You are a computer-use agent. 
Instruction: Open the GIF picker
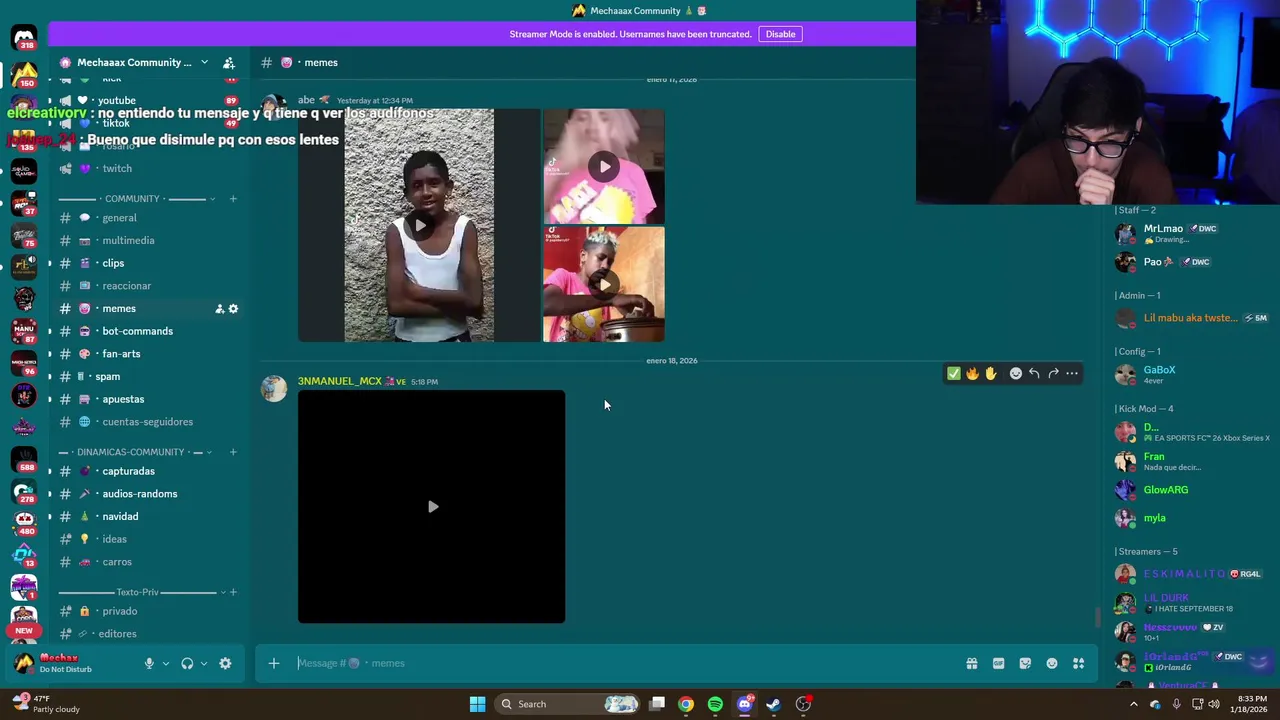pos(998,663)
